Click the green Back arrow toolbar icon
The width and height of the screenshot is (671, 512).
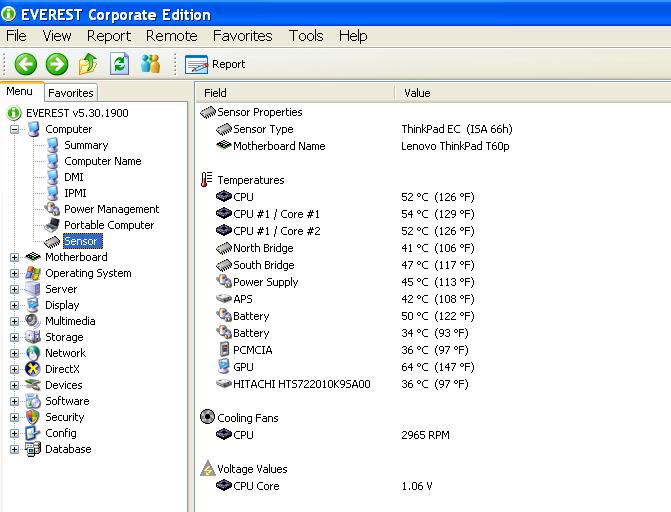pos(25,64)
